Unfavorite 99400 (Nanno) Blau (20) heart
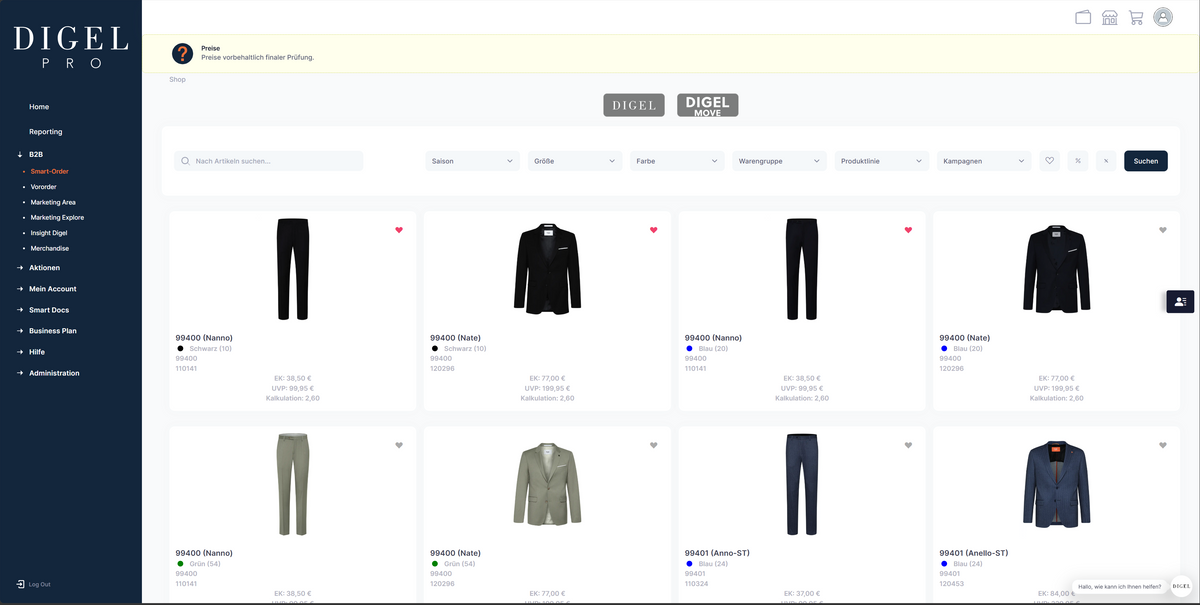Viewport: 1200px width, 605px height. [x=908, y=230]
